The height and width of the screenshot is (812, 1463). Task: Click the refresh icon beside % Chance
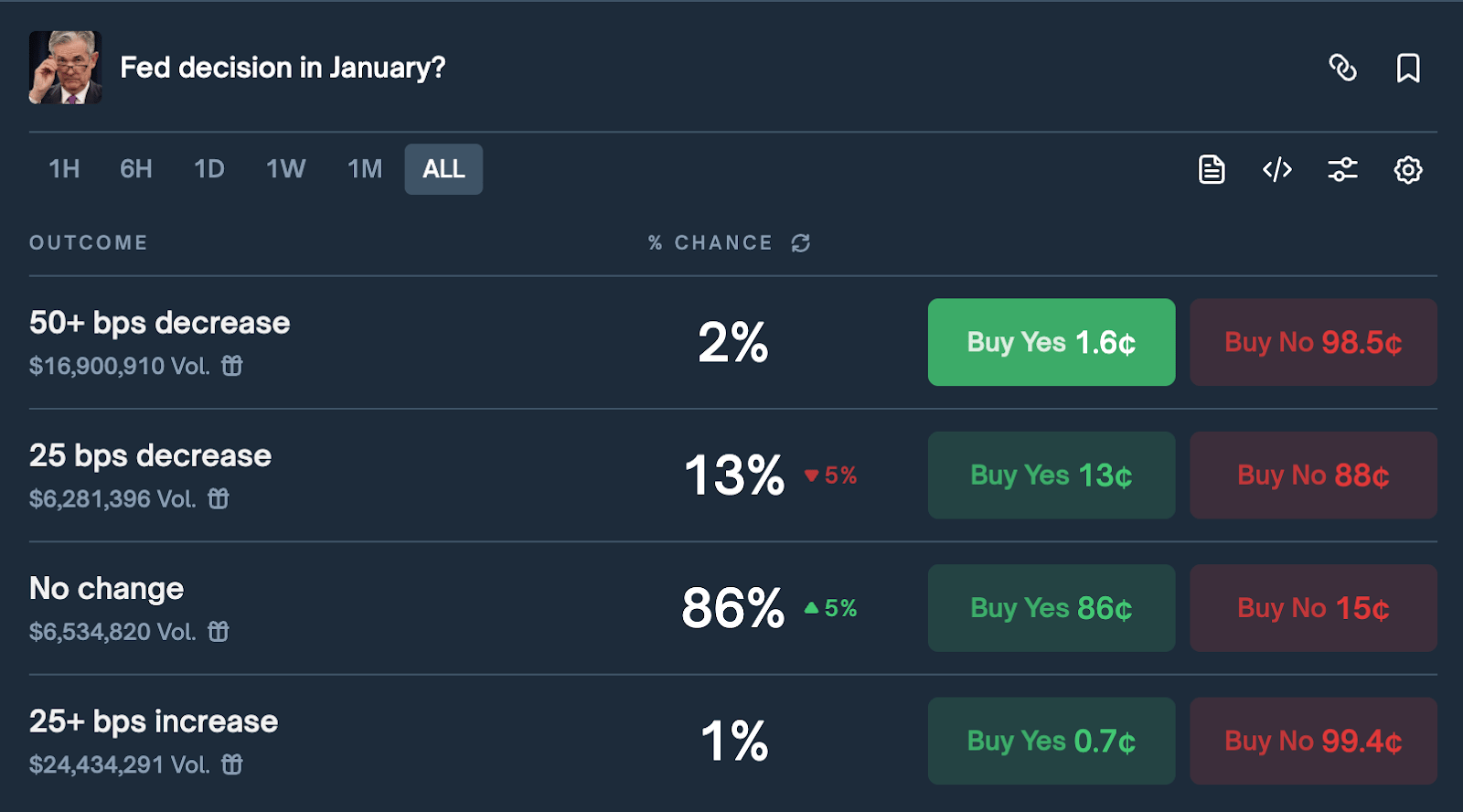point(801,243)
